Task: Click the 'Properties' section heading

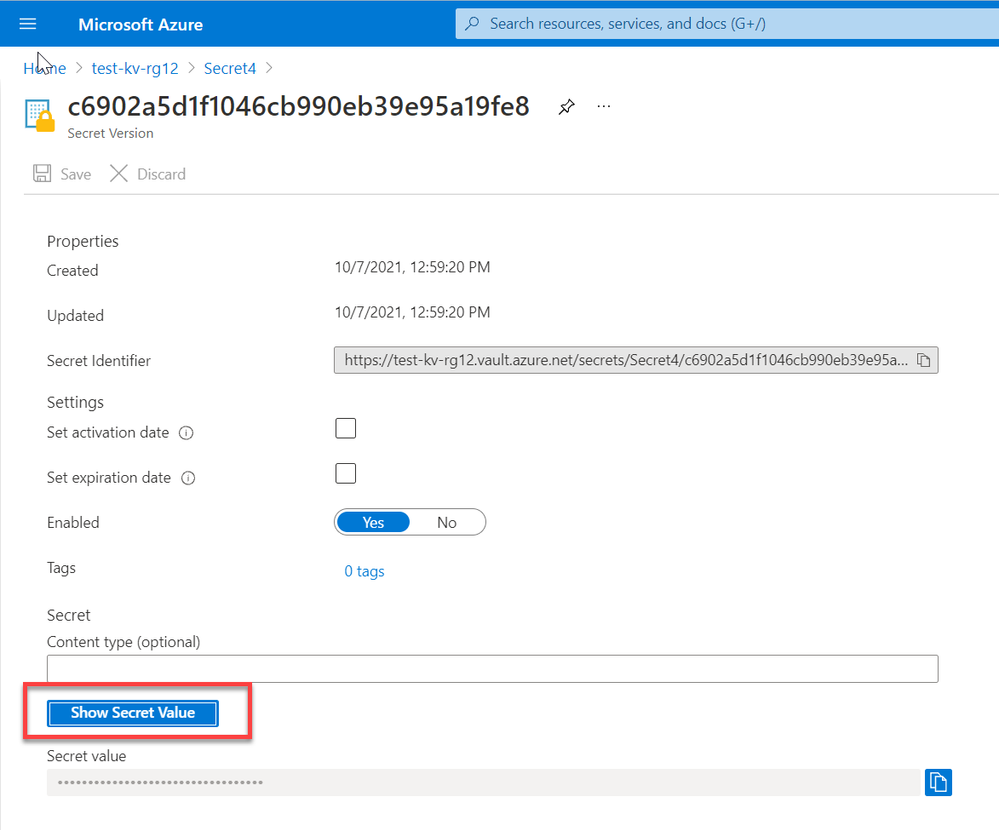Action: [83, 241]
